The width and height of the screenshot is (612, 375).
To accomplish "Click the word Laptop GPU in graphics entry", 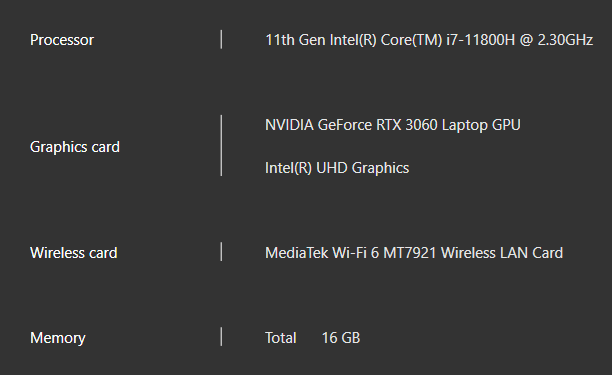I will 481,125.
